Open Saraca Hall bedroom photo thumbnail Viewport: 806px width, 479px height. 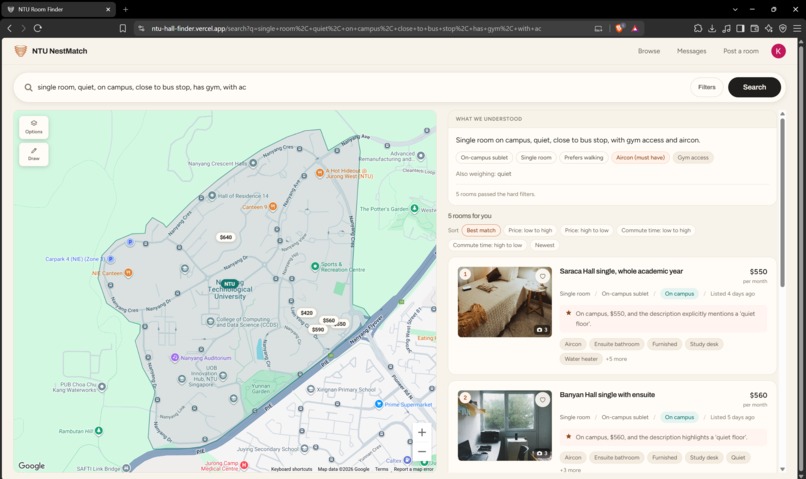coord(505,302)
